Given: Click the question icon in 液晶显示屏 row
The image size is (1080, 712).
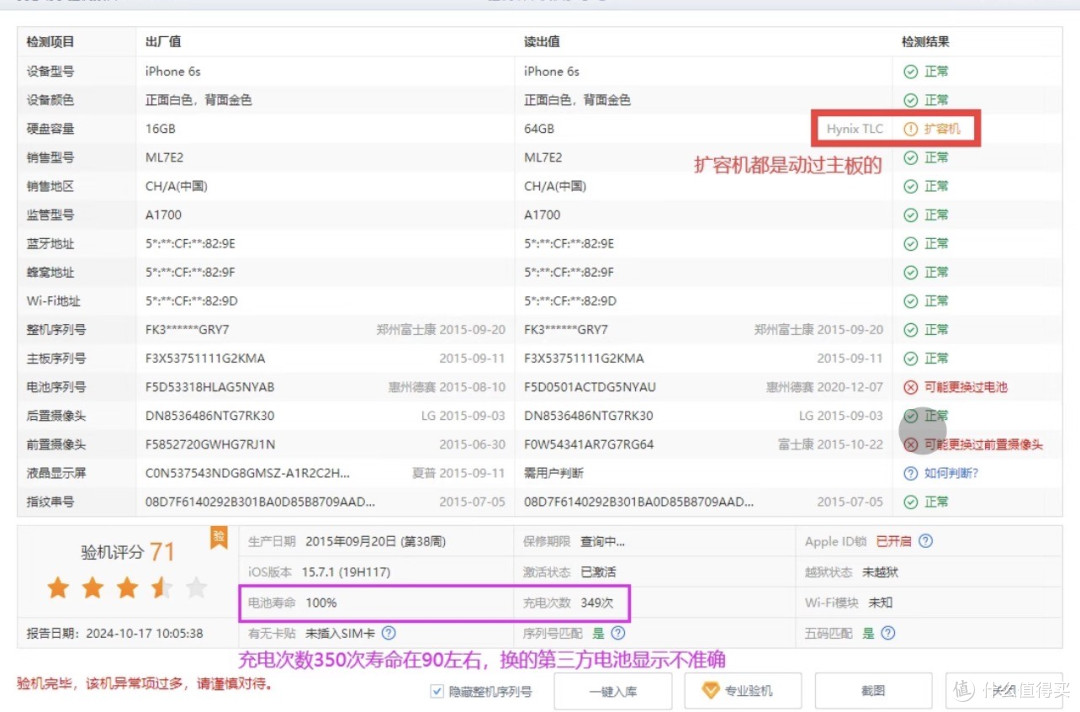Looking at the screenshot, I should click(911, 474).
